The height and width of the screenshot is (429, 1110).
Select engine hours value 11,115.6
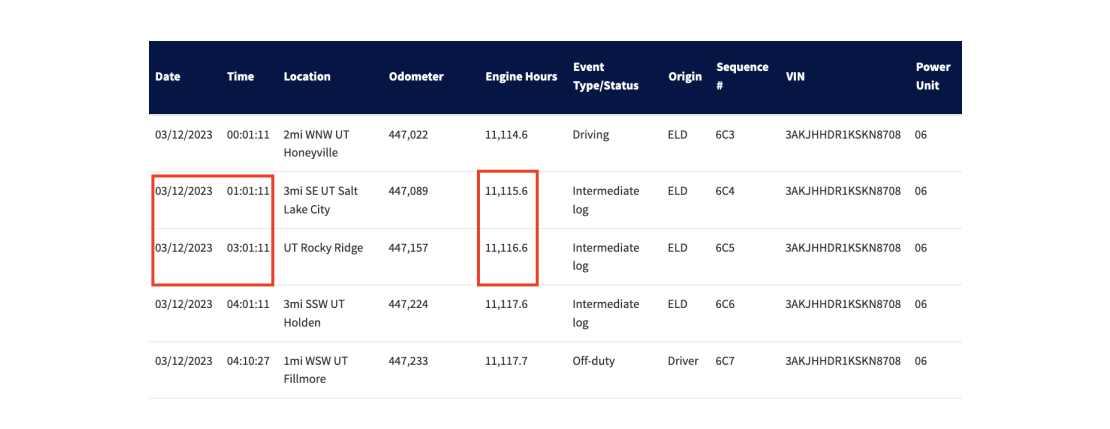coord(506,191)
